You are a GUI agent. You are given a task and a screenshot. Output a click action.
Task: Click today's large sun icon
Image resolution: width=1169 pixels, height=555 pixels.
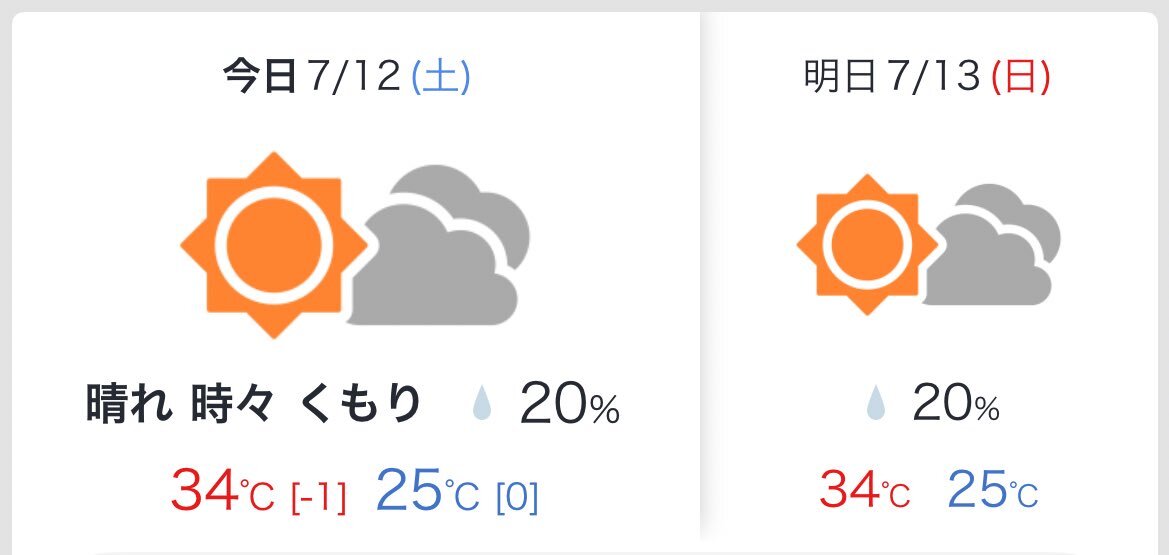274,245
